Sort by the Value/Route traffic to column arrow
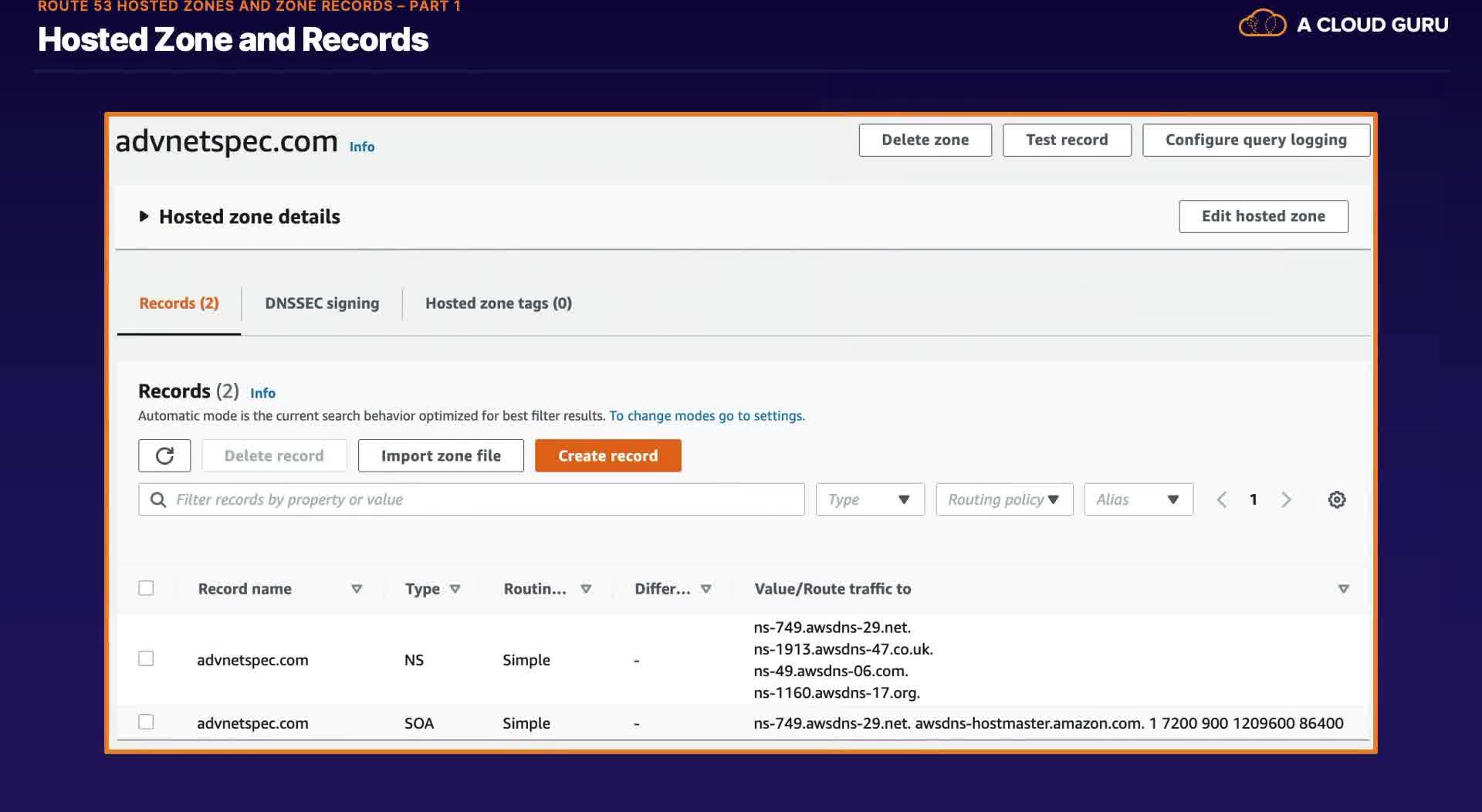 (1343, 589)
